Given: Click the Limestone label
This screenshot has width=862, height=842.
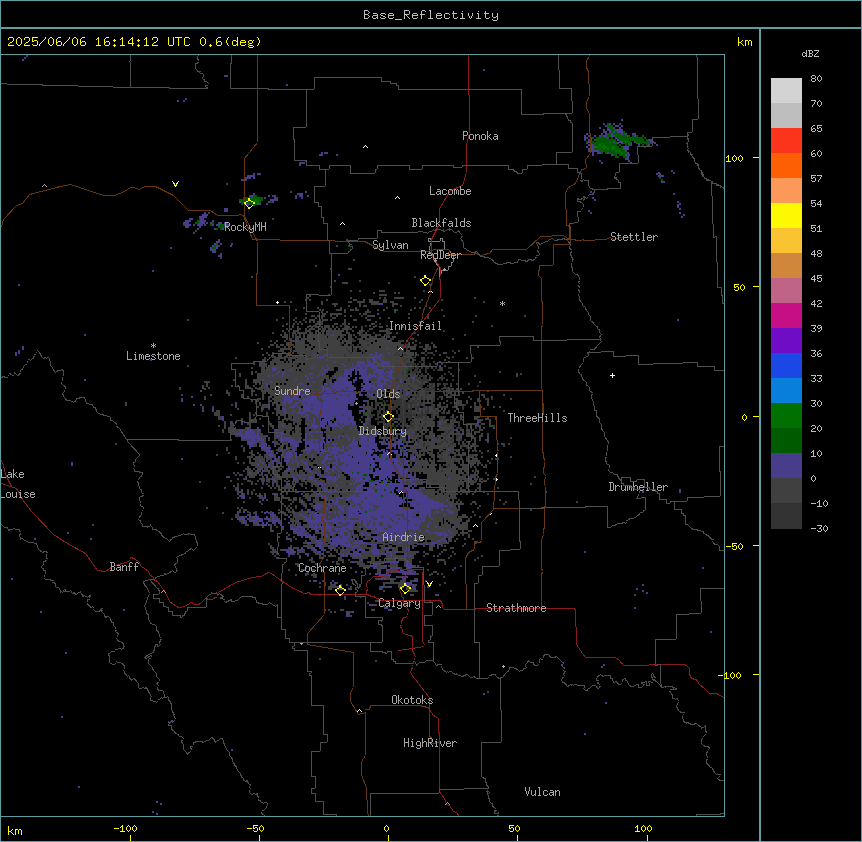Looking at the screenshot, I should (153, 356).
